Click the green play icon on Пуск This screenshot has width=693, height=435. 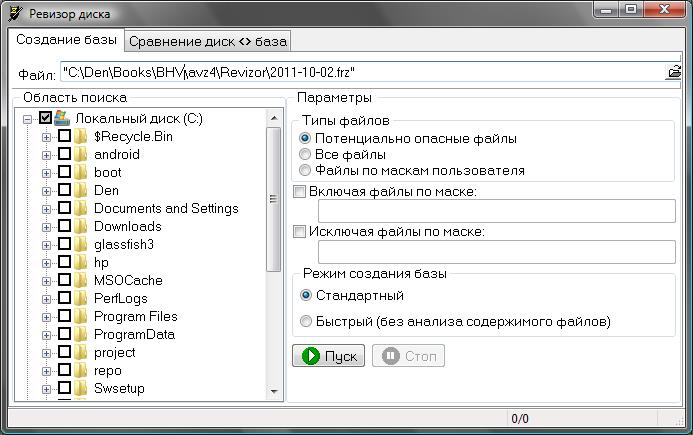(310, 356)
